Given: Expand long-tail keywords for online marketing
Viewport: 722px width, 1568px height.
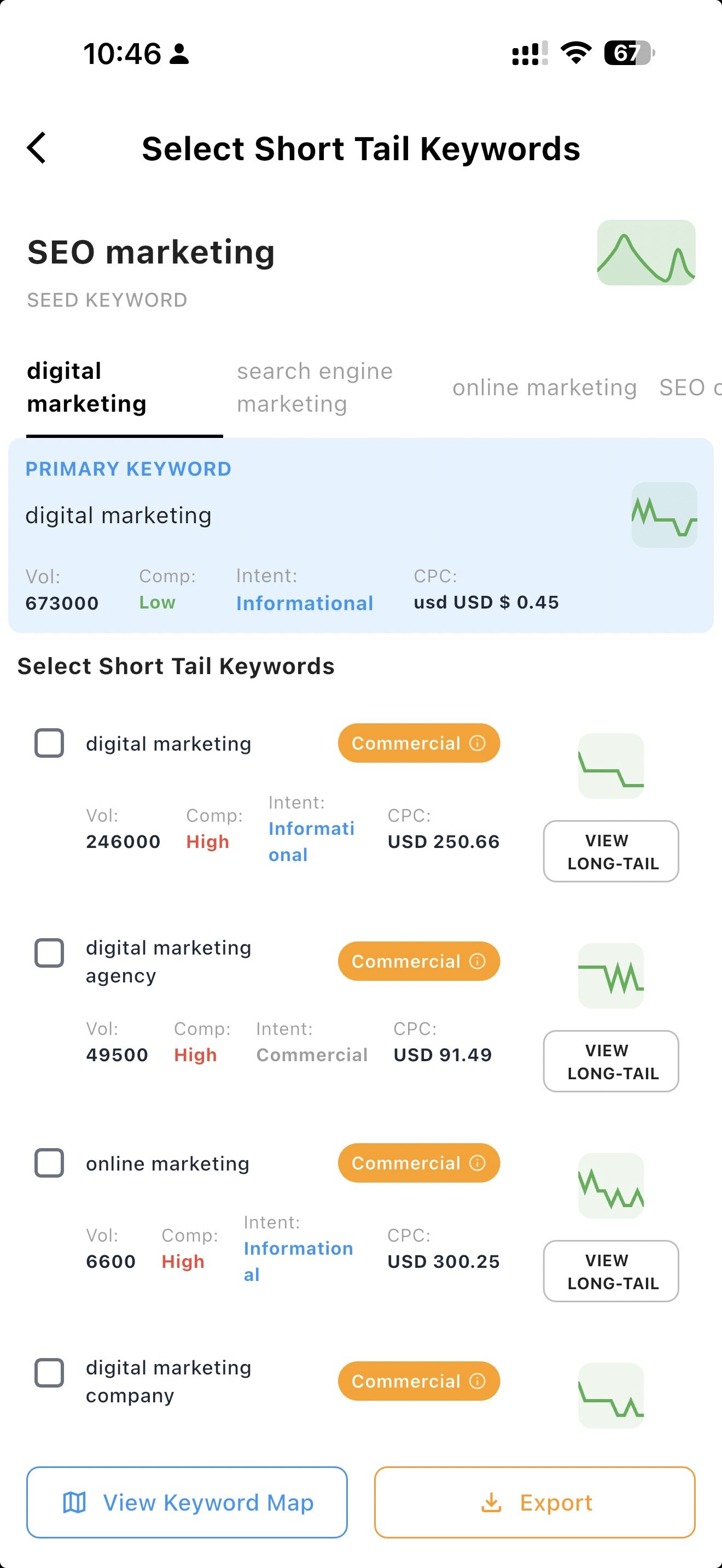Looking at the screenshot, I should click(x=610, y=1272).
